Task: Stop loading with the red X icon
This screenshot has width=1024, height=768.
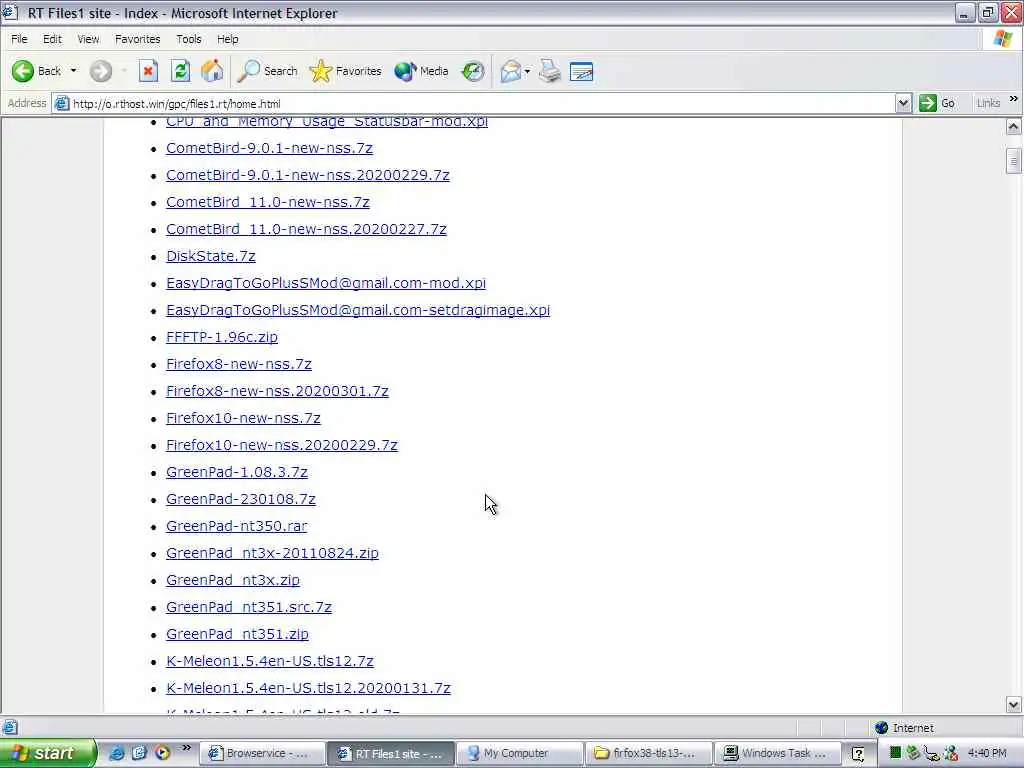Action: (x=148, y=71)
